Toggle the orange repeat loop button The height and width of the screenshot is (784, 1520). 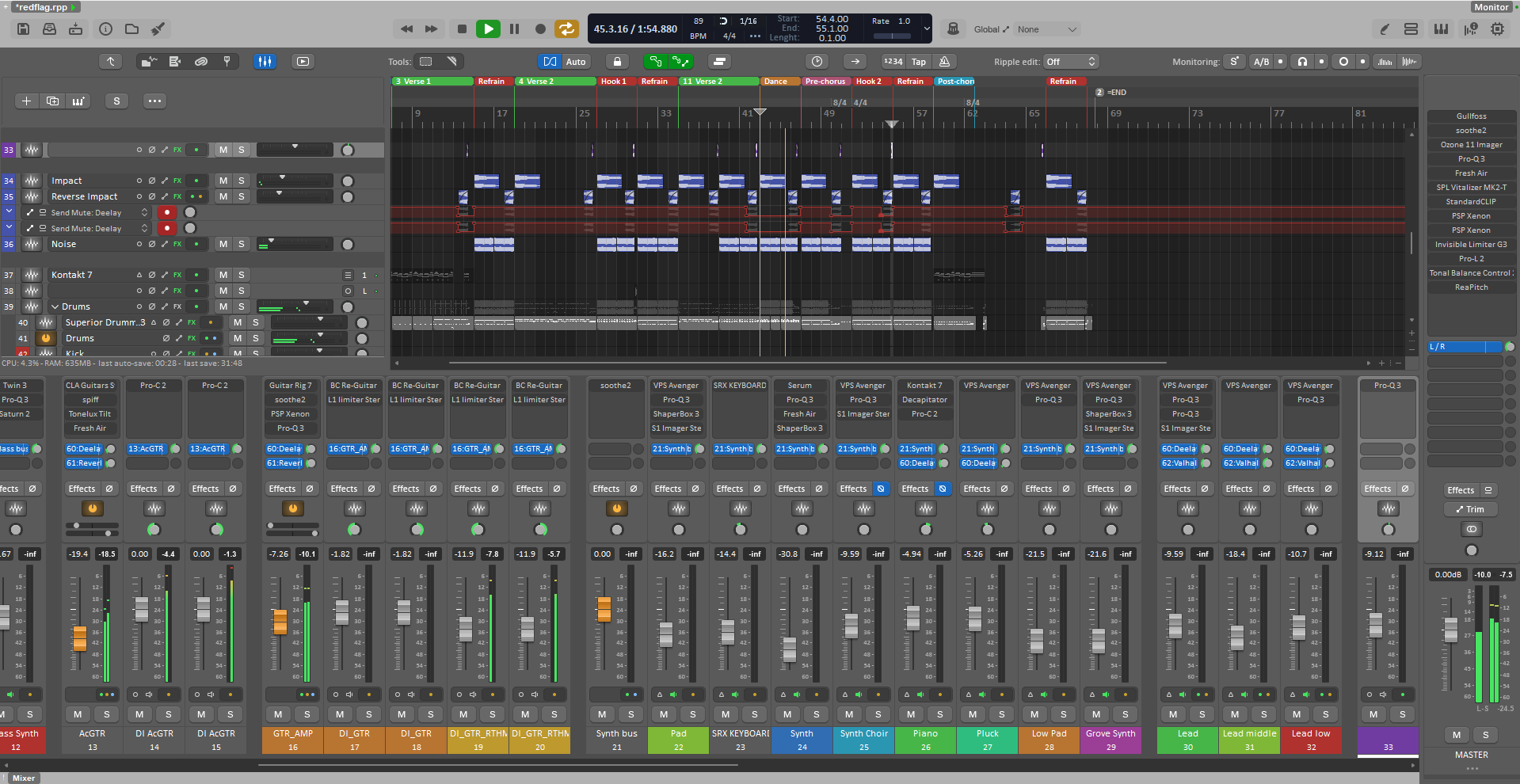(x=566, y=29)
